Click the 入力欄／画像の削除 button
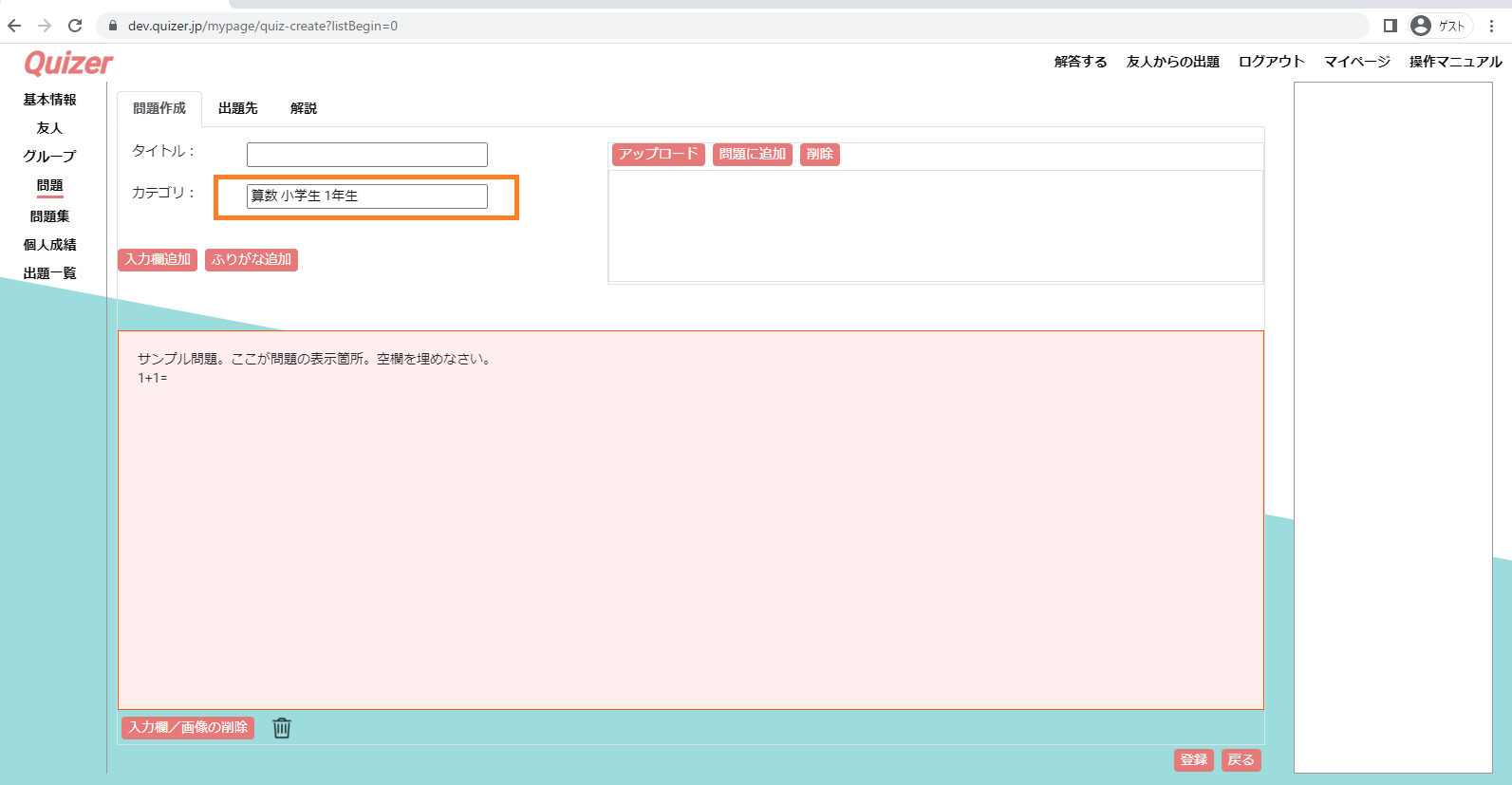This screenshot has width=1512, height=785. pyautogui.click(x=188, y=728)
